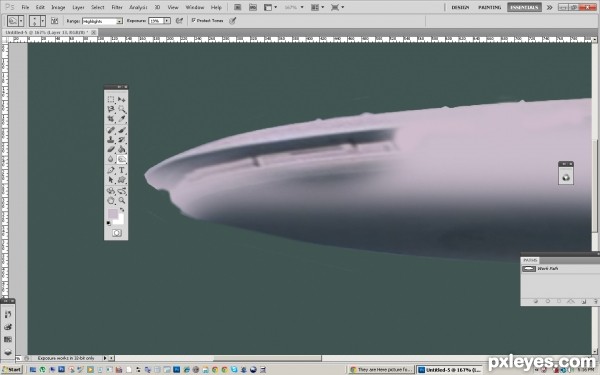Swap foreground and background colors
Viewport: 600px width, 375px height.
coord(122,210)
